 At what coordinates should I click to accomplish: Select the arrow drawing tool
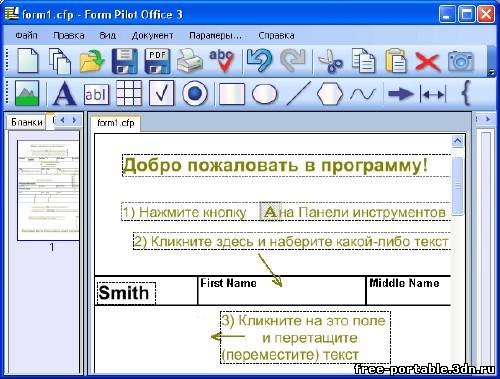coord(401,94)
